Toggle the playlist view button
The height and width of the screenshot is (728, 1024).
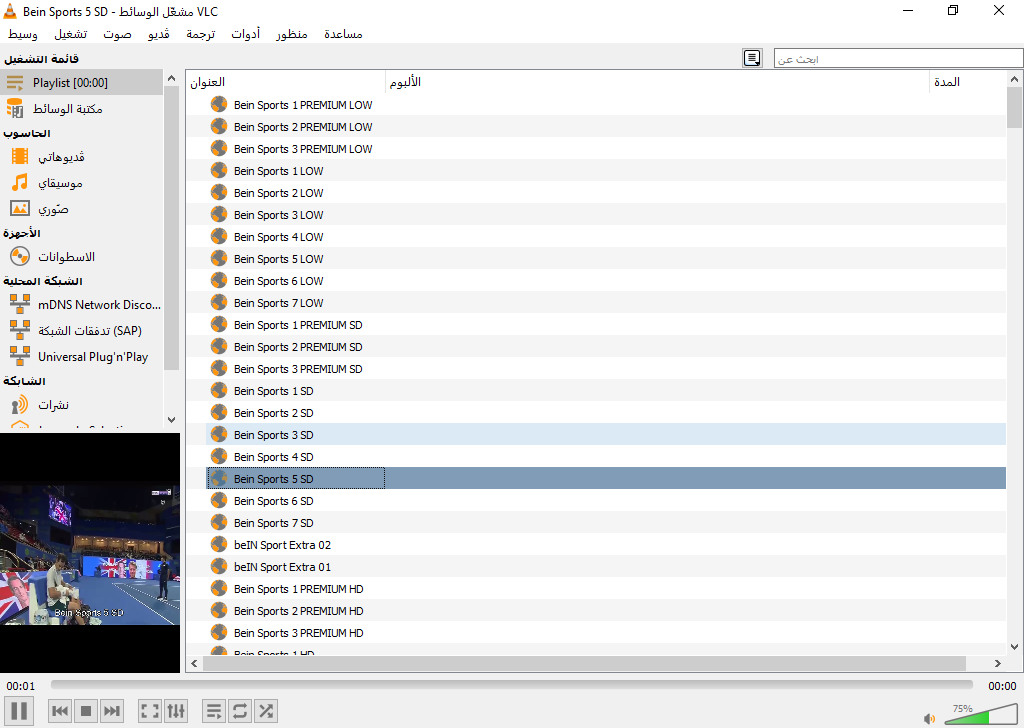pyautogui.click(x=214, y=710)
